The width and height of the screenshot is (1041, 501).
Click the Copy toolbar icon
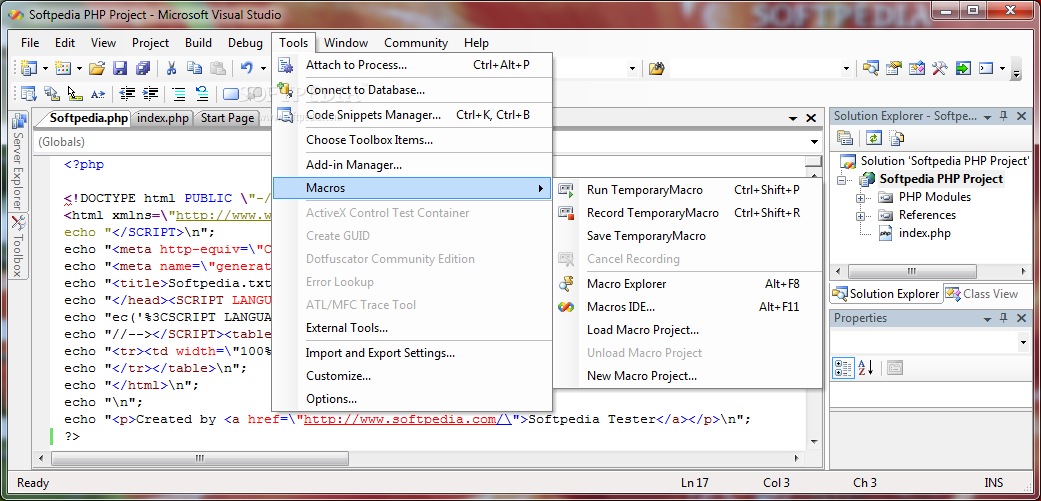tap(195, 68)
